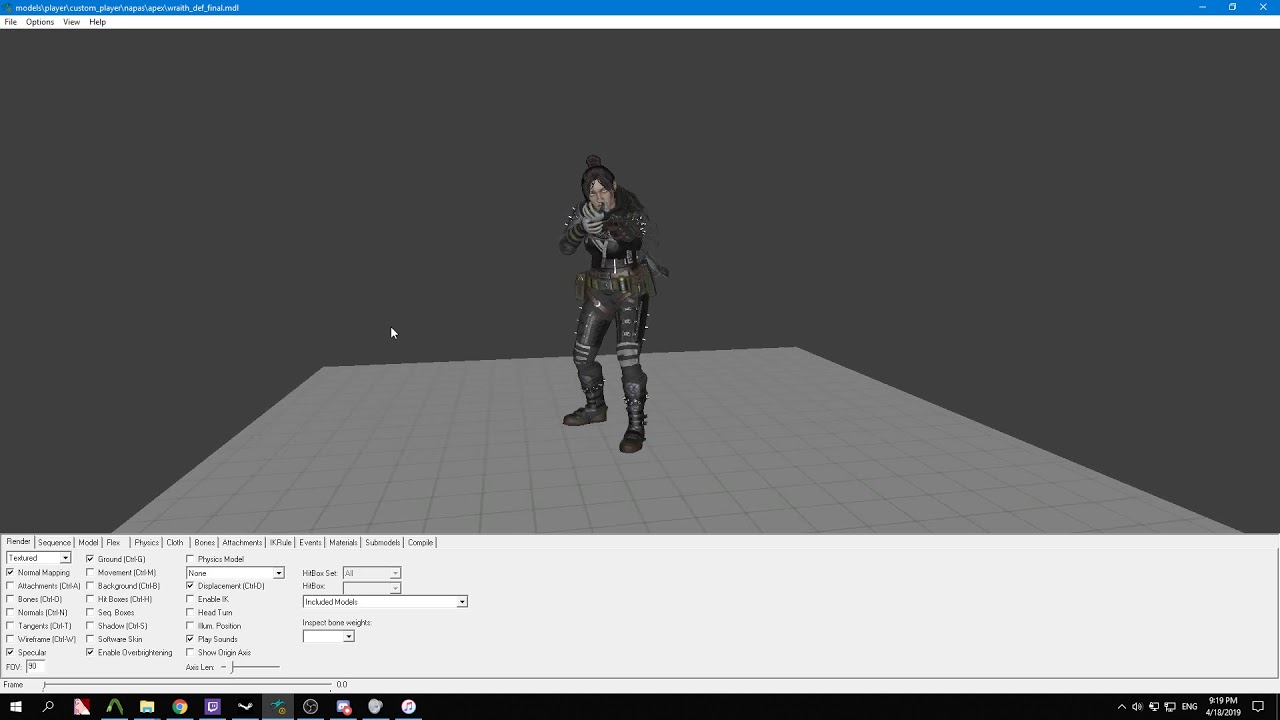Switch to the Submodels tab
1280x720 pixels.
click(x=383, y=543)
